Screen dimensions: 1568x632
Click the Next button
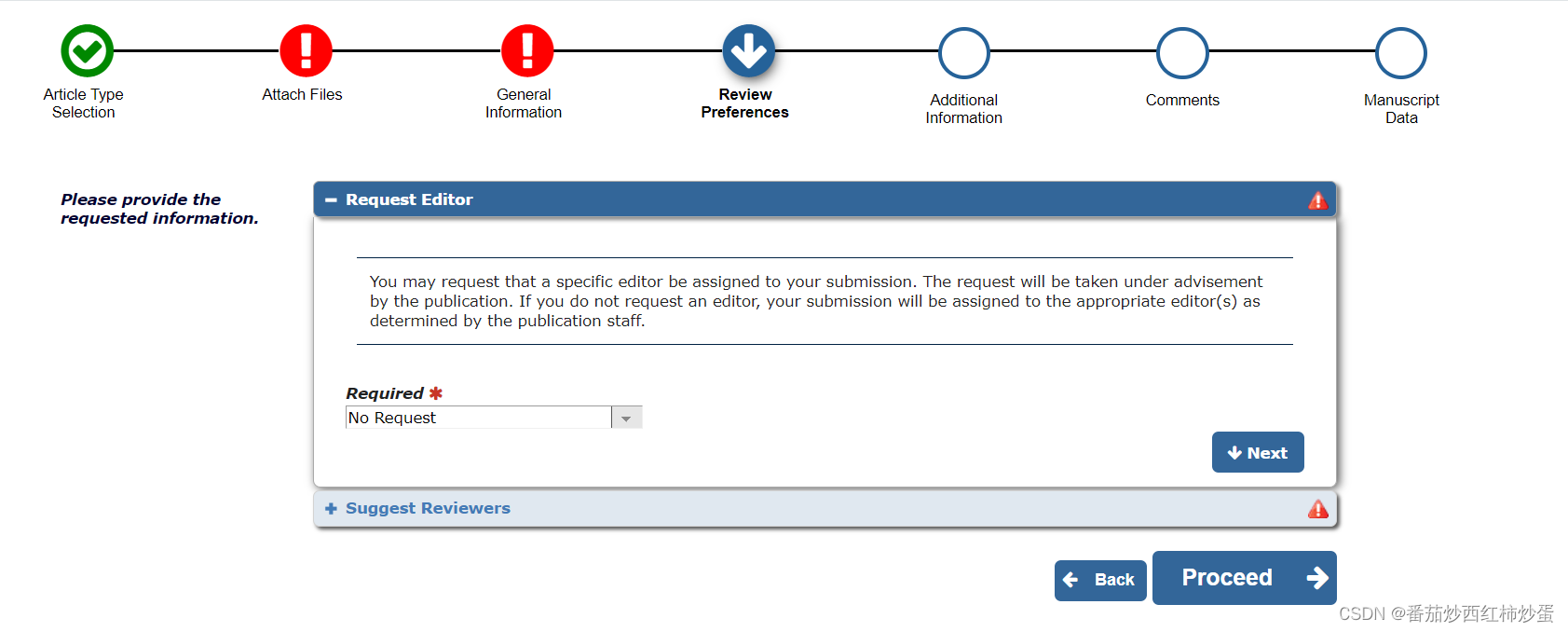[1258, 452]
